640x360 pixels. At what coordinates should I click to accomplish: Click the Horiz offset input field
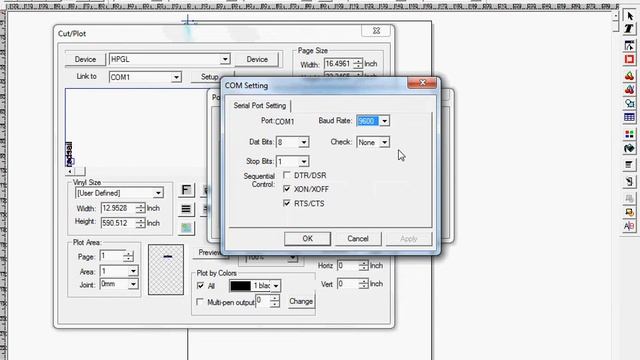tap(348, 266)
